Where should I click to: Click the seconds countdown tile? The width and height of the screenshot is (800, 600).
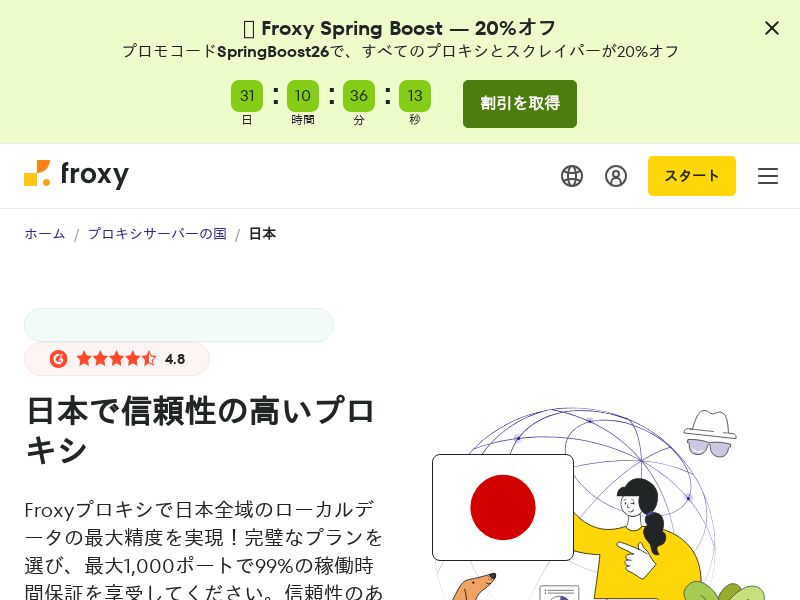pyautogui.click(x=415, y=95)
